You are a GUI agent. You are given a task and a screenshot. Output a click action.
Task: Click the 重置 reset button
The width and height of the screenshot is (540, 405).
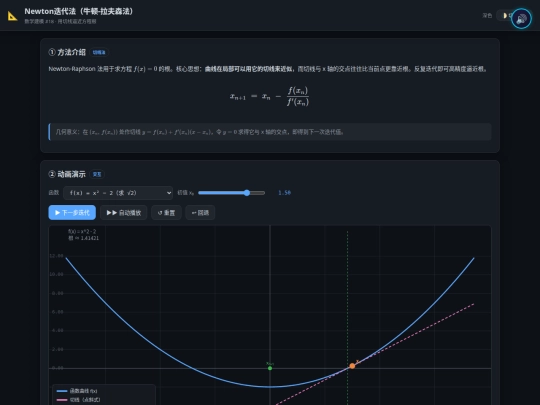166,212
